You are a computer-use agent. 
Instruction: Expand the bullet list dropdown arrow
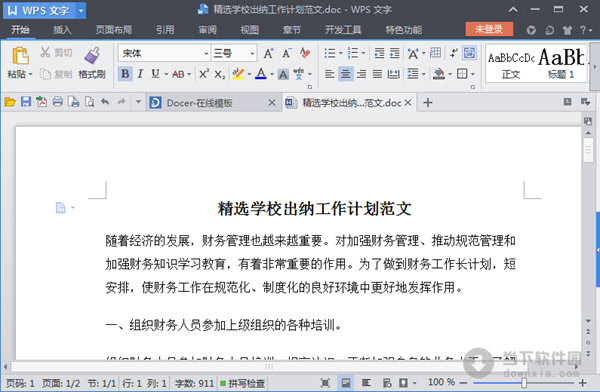click(341, 53)
